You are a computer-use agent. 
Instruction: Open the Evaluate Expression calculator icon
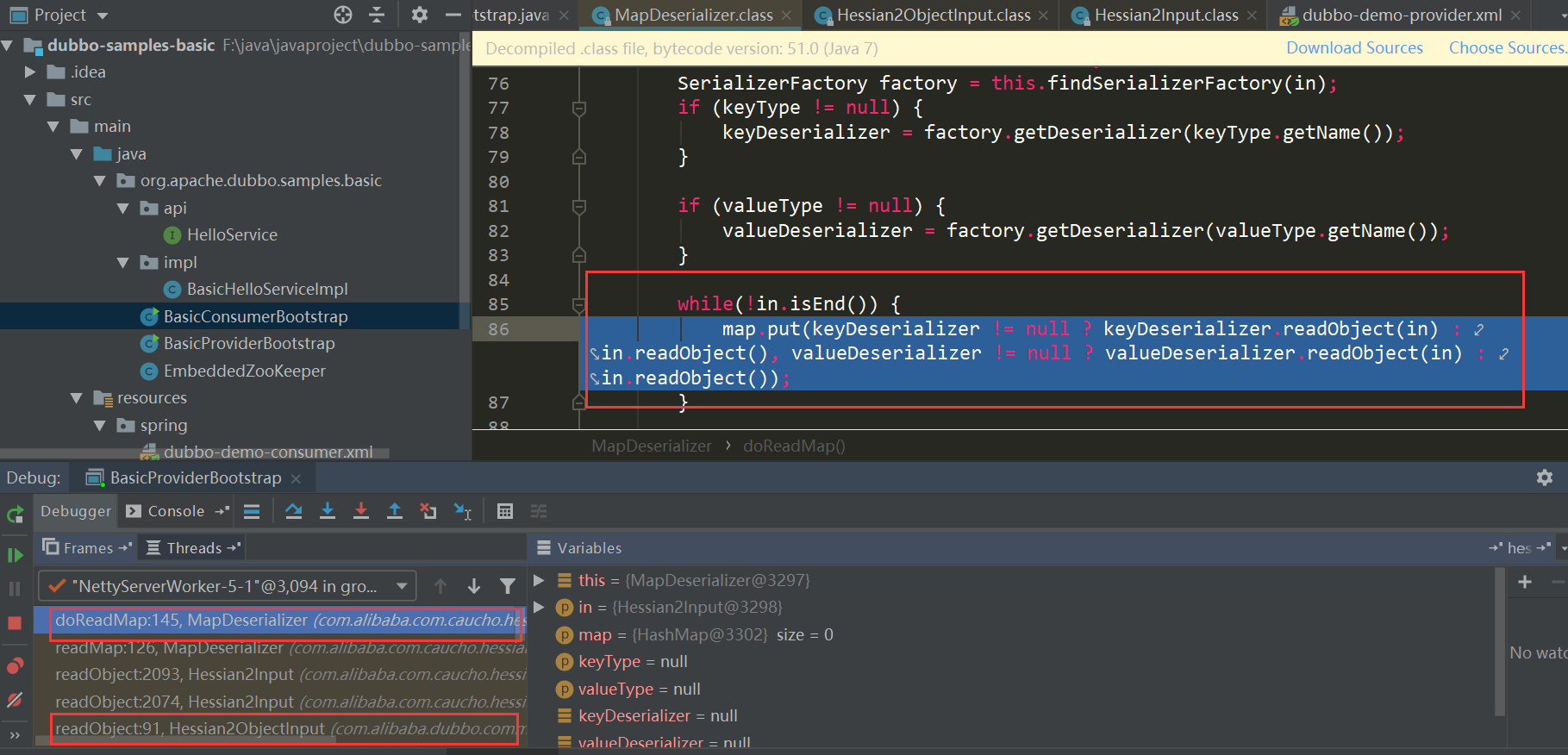[505, 511]
